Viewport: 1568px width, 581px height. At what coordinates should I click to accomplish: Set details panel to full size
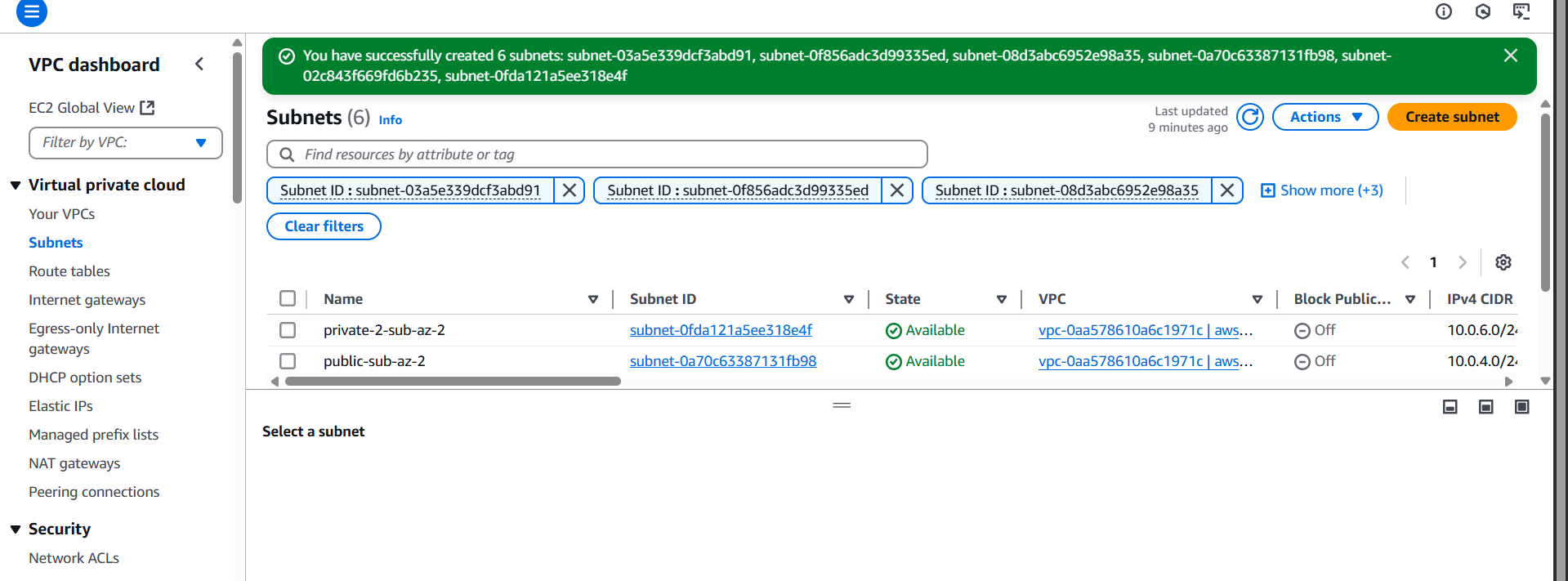[1522, 407]
